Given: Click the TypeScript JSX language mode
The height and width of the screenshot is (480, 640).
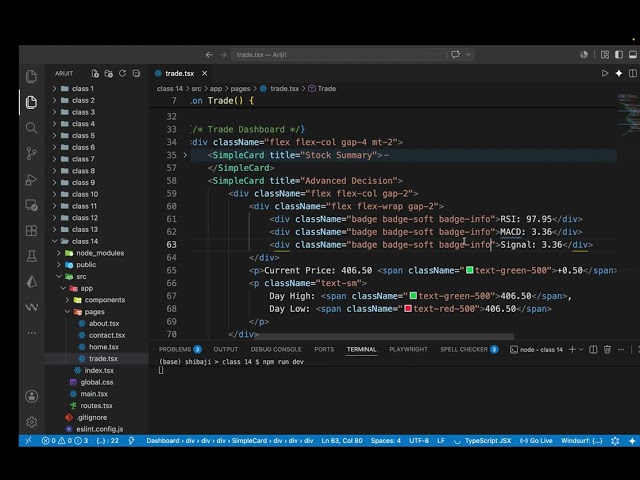Looking at the screenshot, I should coord(488,441).
